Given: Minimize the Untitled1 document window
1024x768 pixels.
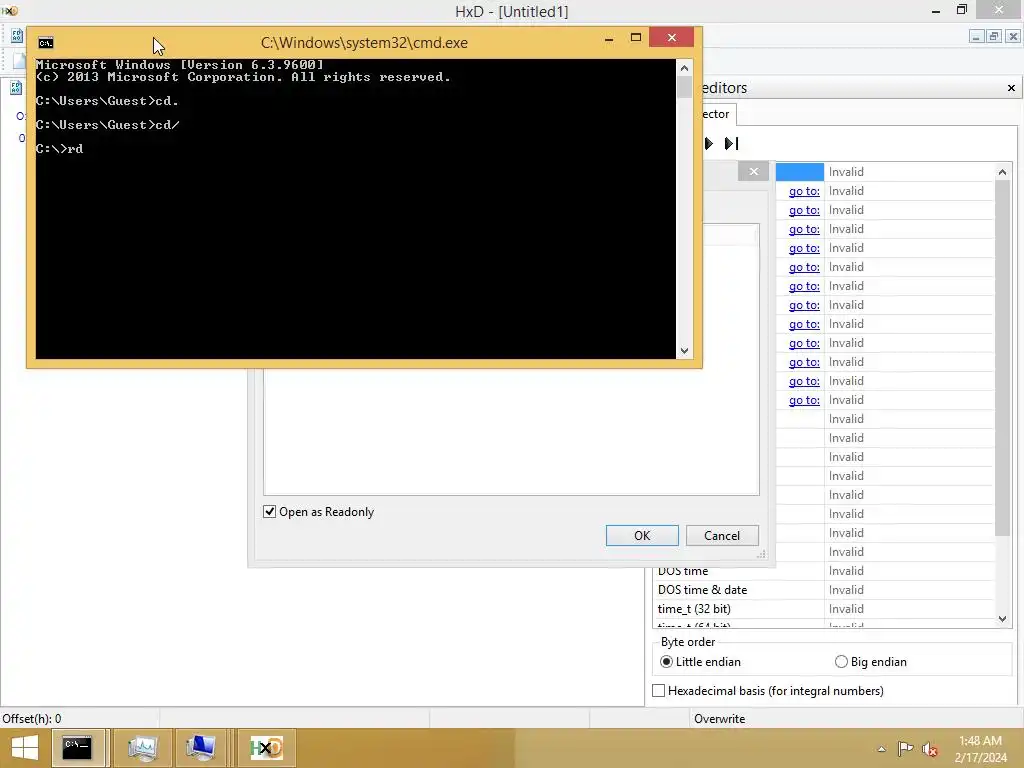Looking at the screenshot, I should [x=976, y=37].
